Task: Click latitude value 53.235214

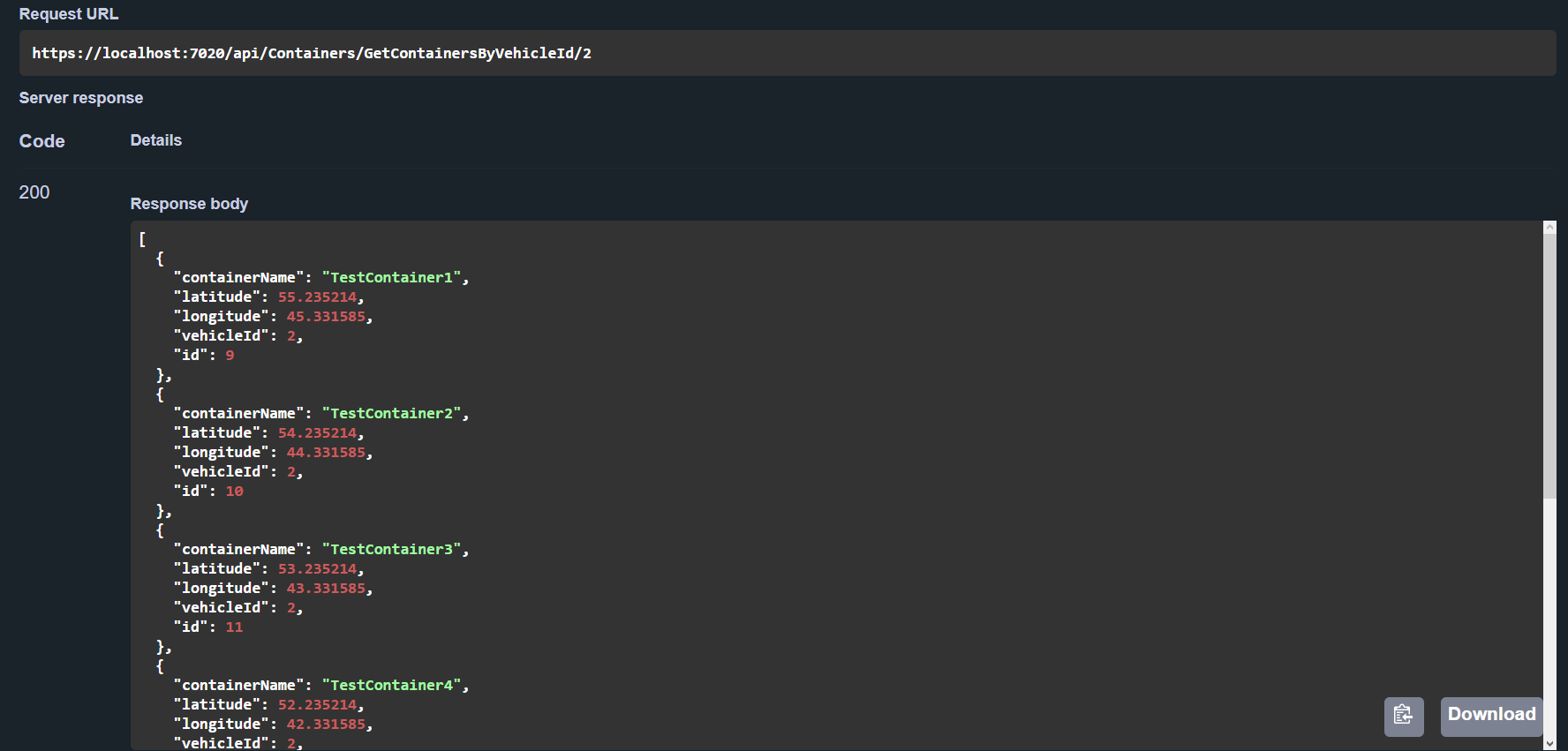Action: tap(317, 568)
